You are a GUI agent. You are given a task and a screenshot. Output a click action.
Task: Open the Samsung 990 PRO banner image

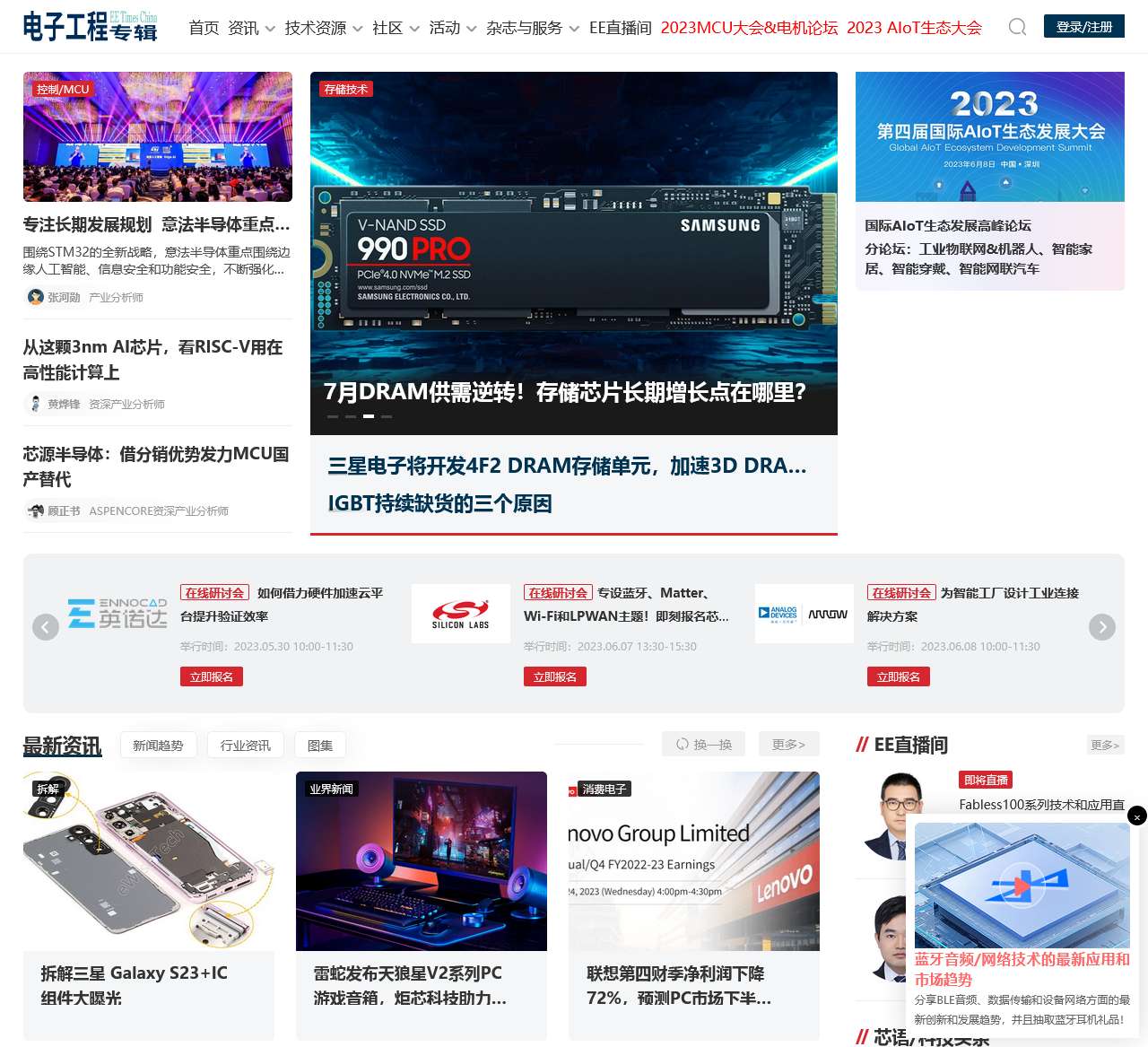[574, 253]
